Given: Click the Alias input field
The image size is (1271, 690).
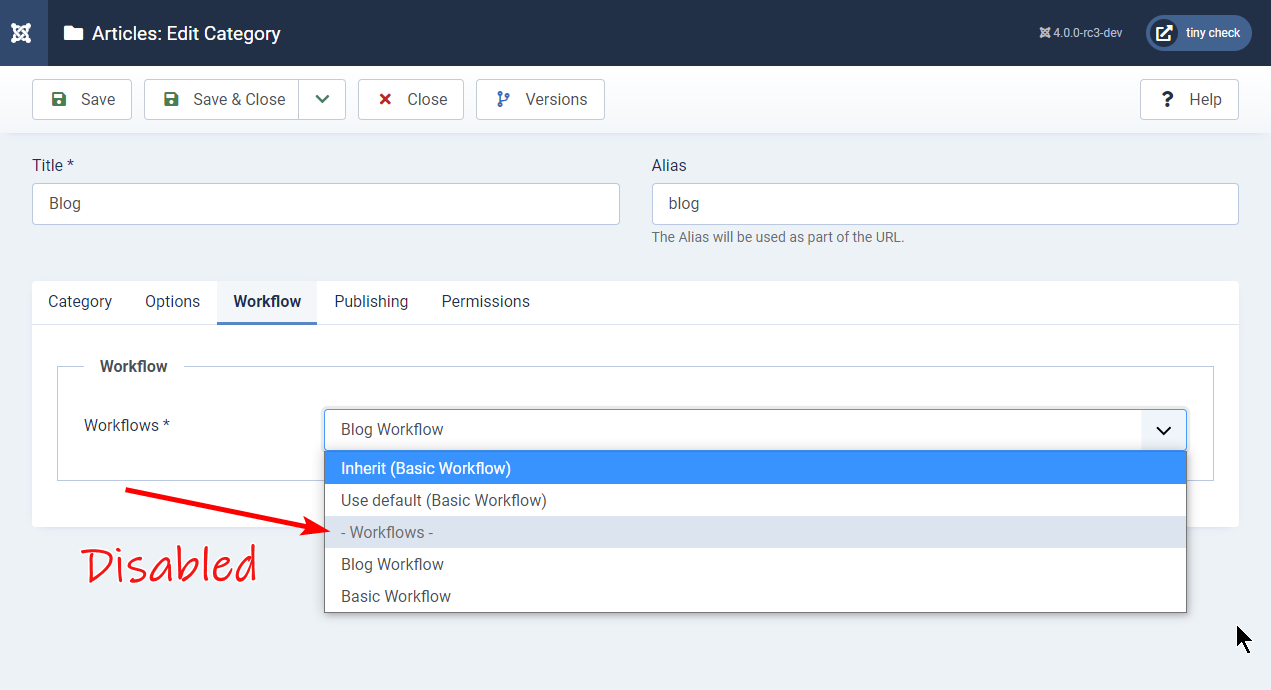Looking at the screenshot, I should pos(945,203).
